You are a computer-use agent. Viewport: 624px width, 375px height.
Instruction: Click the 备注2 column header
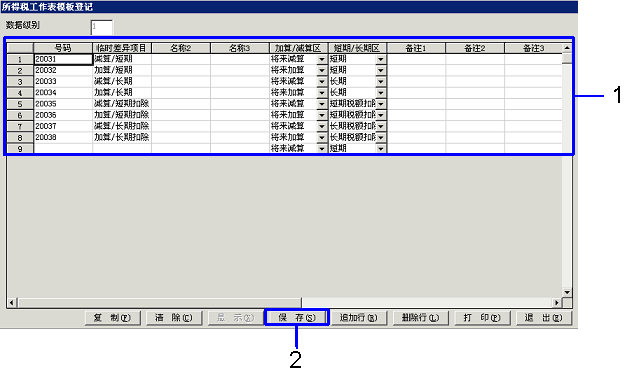click(x=475, y=48)
